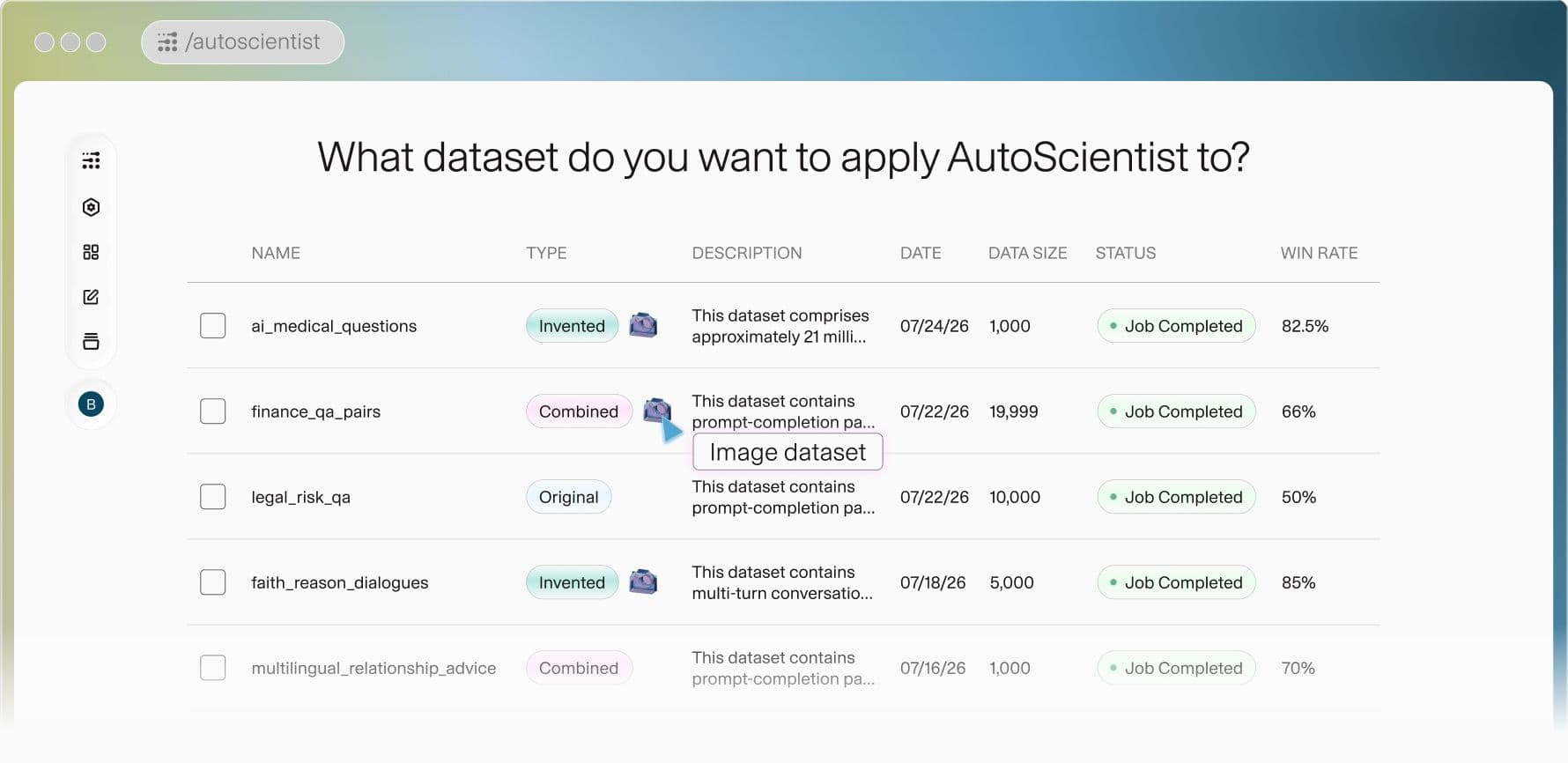Viewport: 1568px width, 763px height.
Task: Click the 50% win rate value
Action: [1298, 497]
